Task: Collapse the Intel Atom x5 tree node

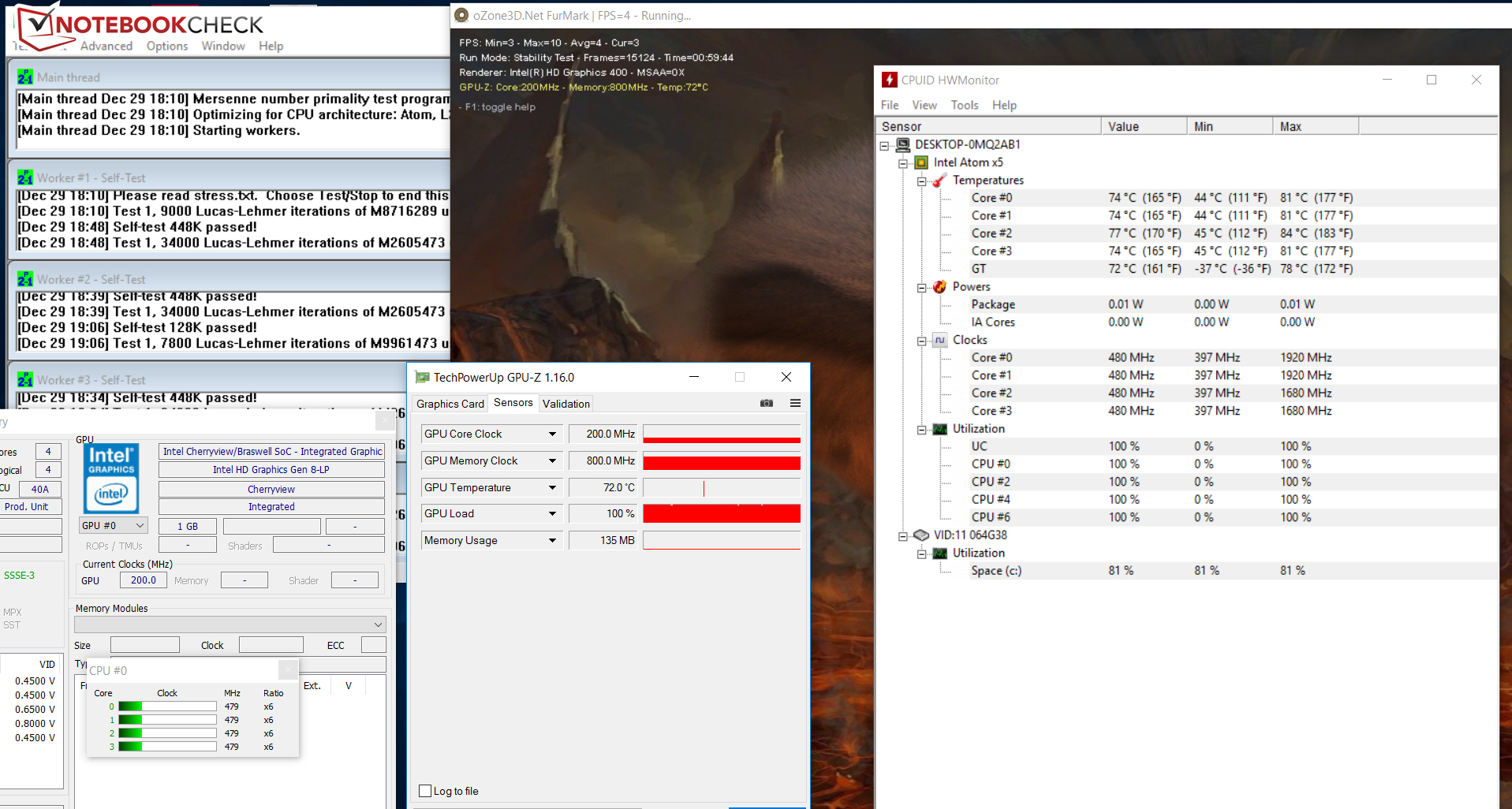Action: [903, 163]
